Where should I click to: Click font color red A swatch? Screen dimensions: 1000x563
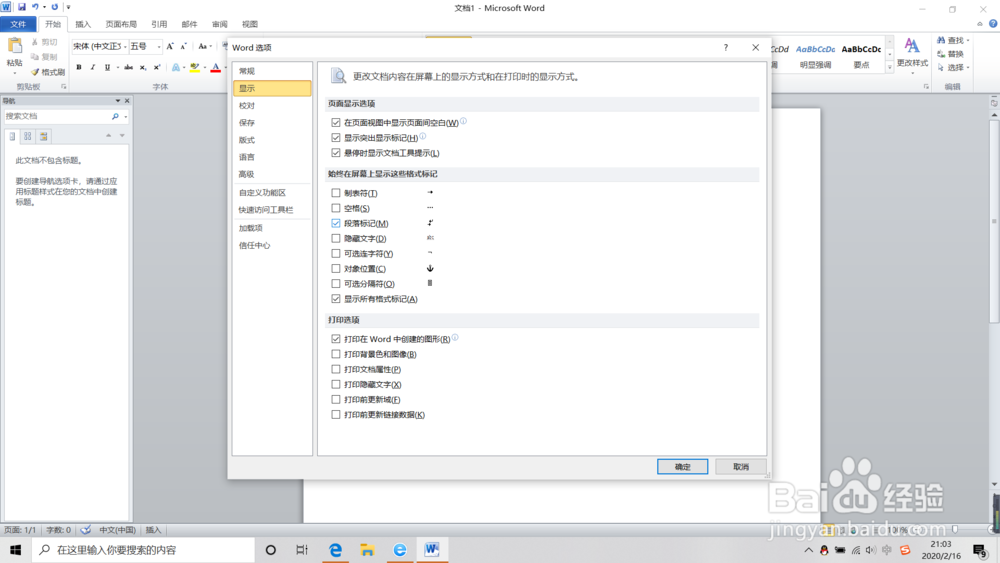pos(216,67)
